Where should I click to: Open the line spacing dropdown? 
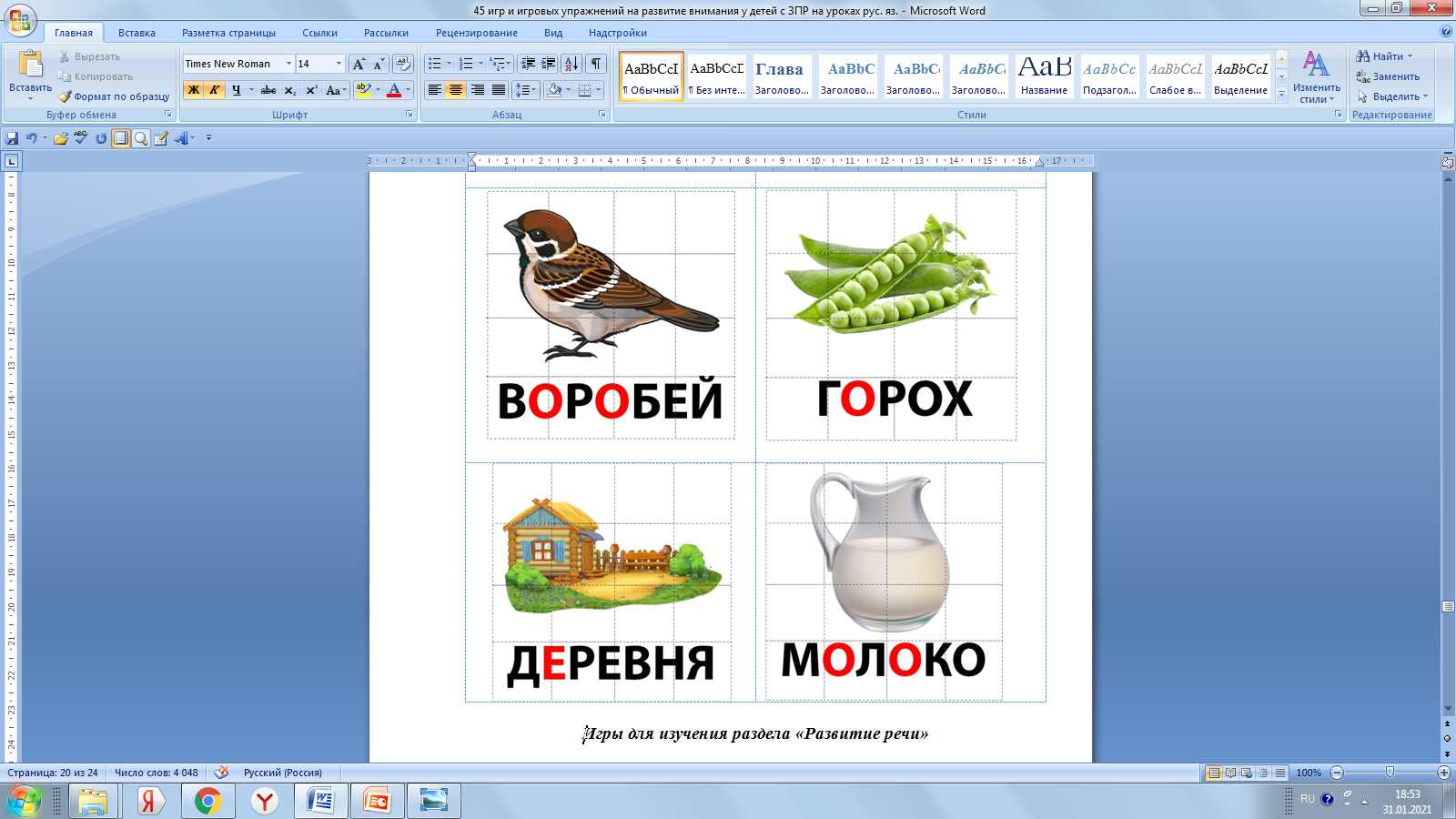click(526, 90)
